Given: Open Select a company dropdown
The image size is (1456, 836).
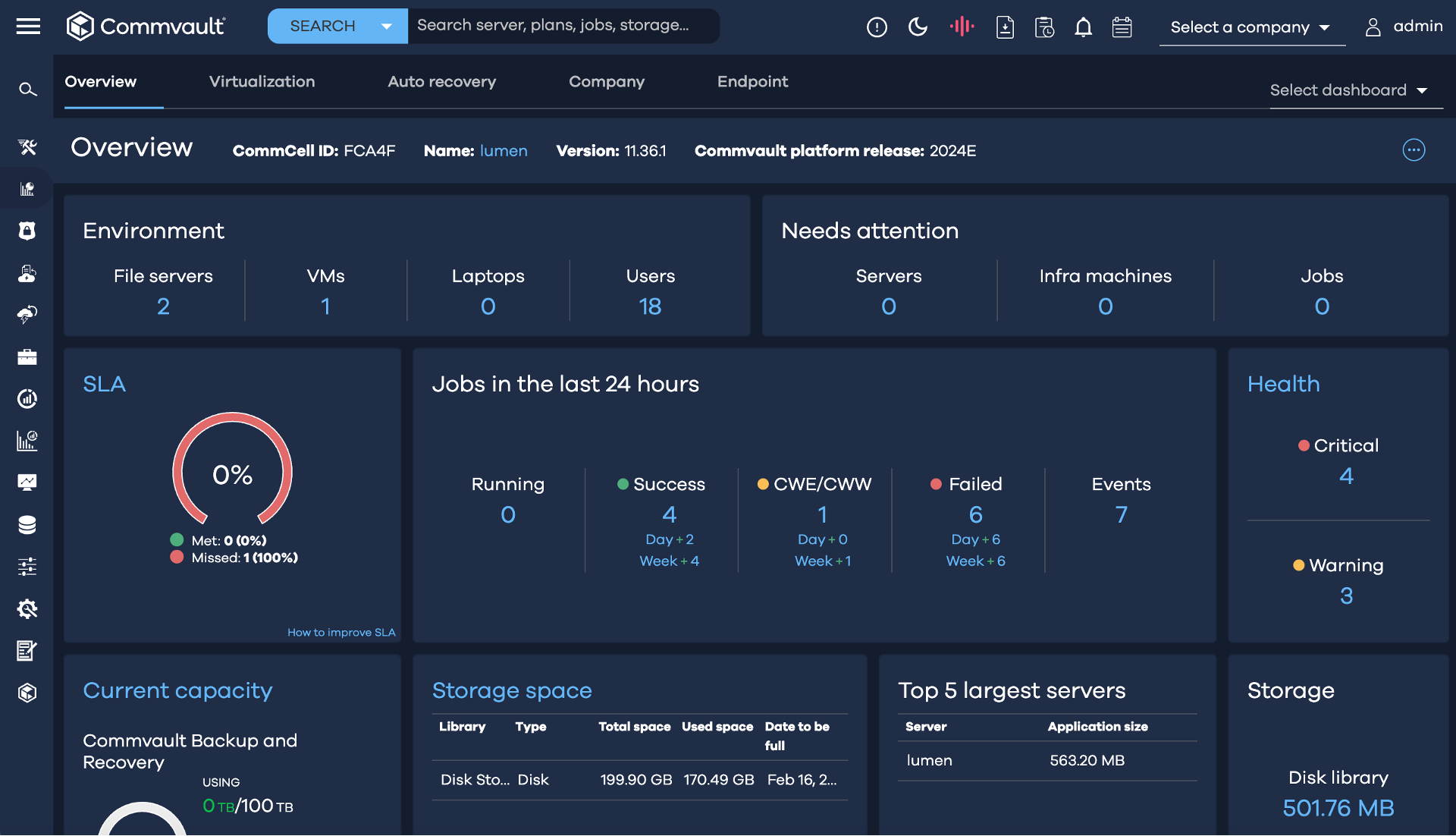Looking at the screenshot, I should [x=1251, y=27].
